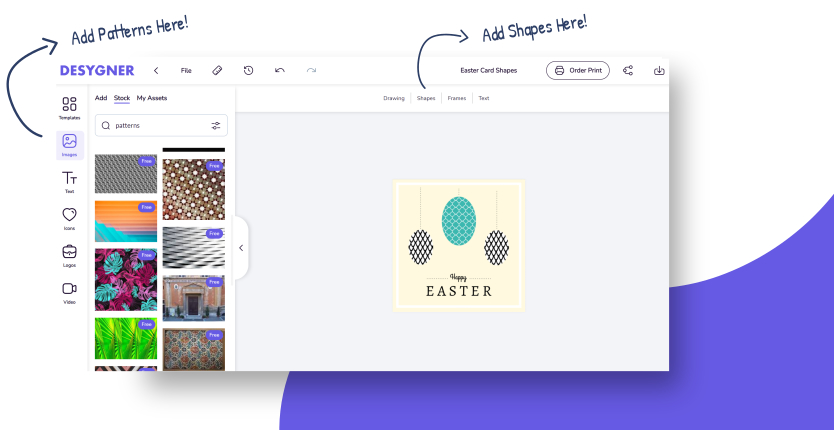Open the Icons panel heart icon
The width and height of the screenshot is (834, 430).
[69, 217]
